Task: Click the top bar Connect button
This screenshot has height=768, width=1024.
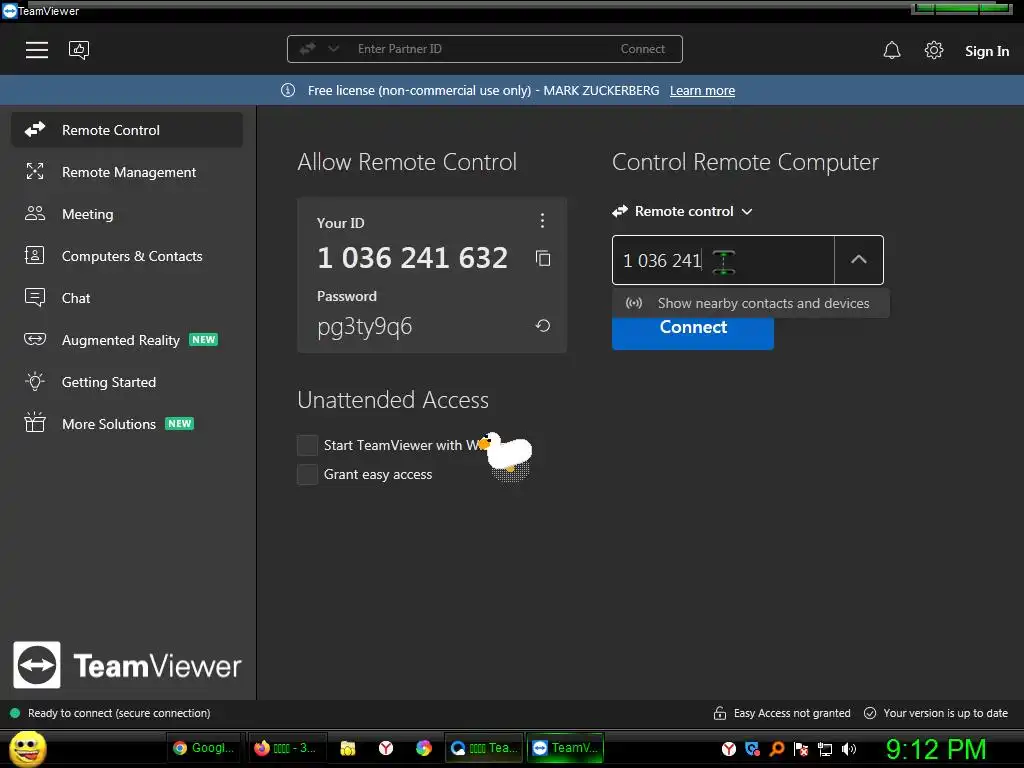Action: [x=643, y=49]
